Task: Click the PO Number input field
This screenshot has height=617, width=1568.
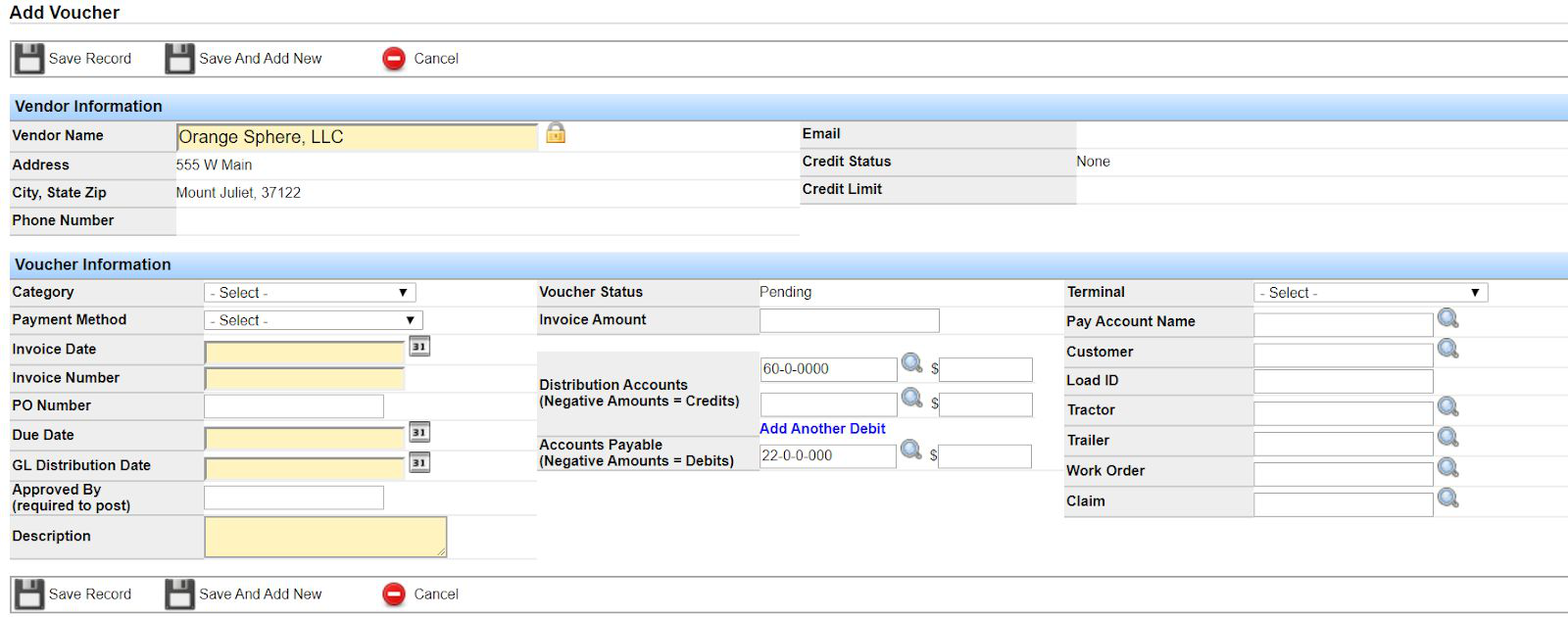Action: click(294, 406)
